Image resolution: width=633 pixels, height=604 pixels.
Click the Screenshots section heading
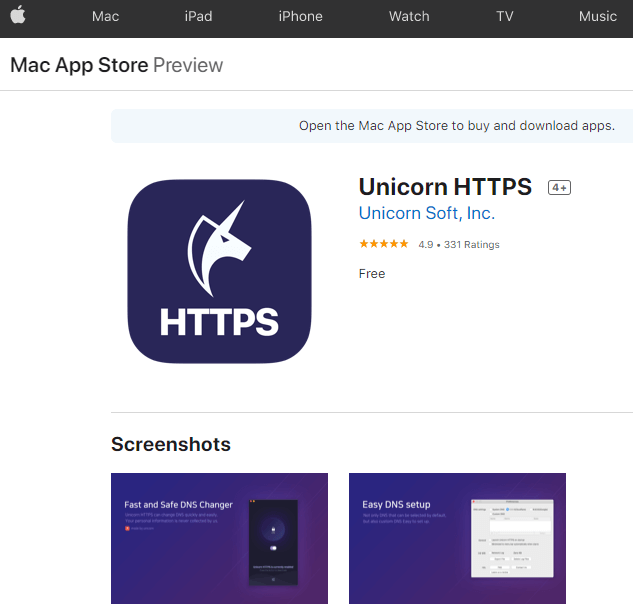point(171,445)
